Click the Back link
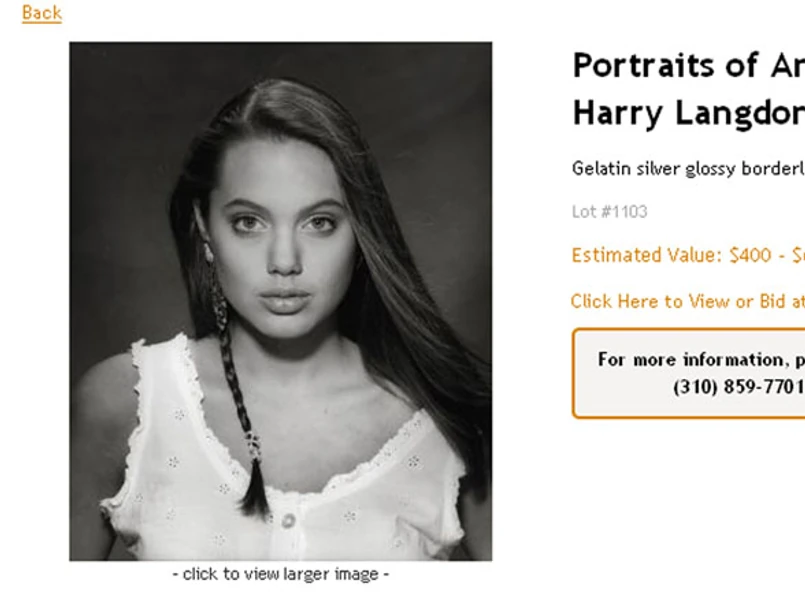The height and width of the screenshot is (596, 805). [41, 13]
